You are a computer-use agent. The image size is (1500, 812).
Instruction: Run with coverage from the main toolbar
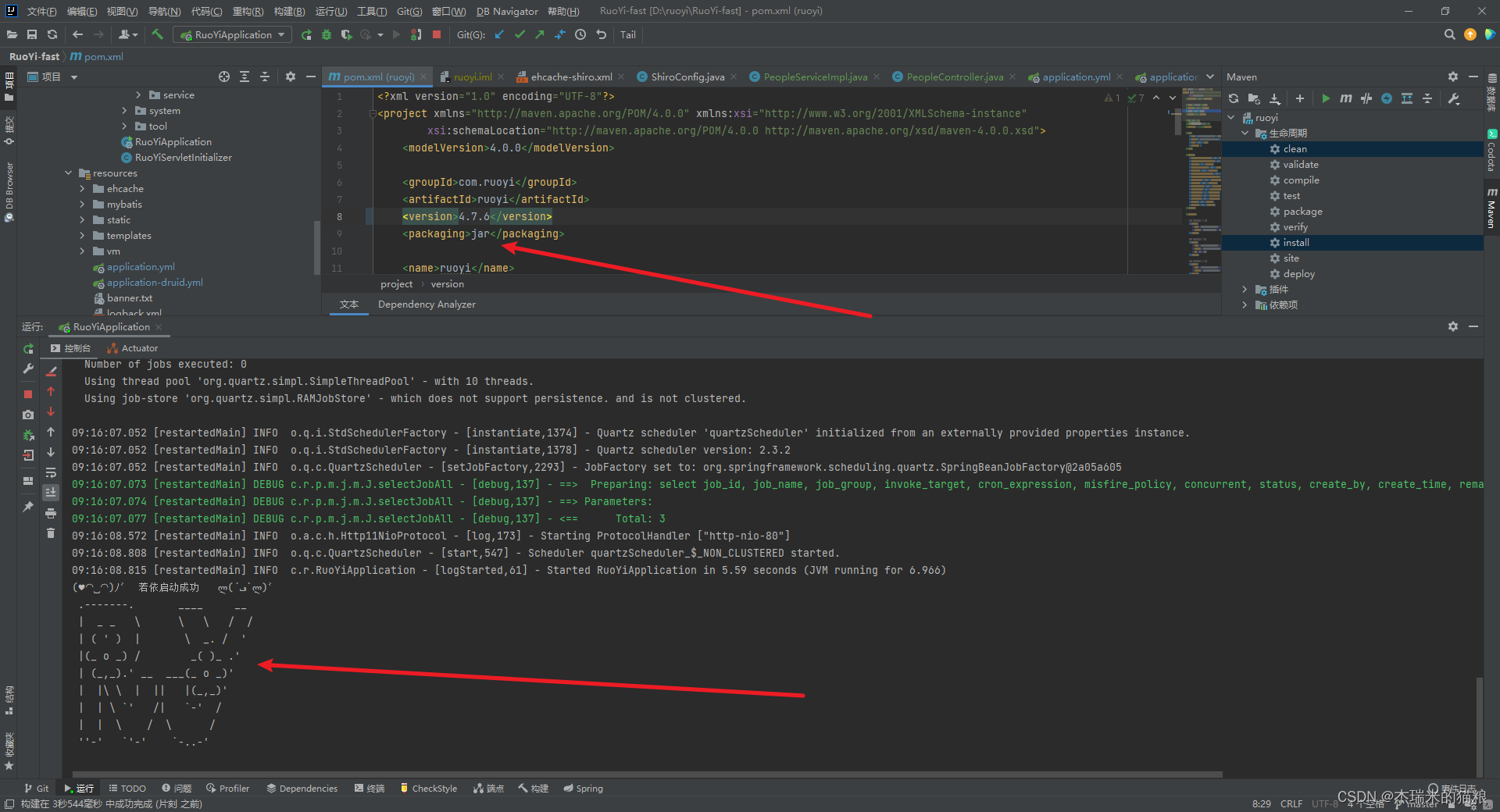346,34
